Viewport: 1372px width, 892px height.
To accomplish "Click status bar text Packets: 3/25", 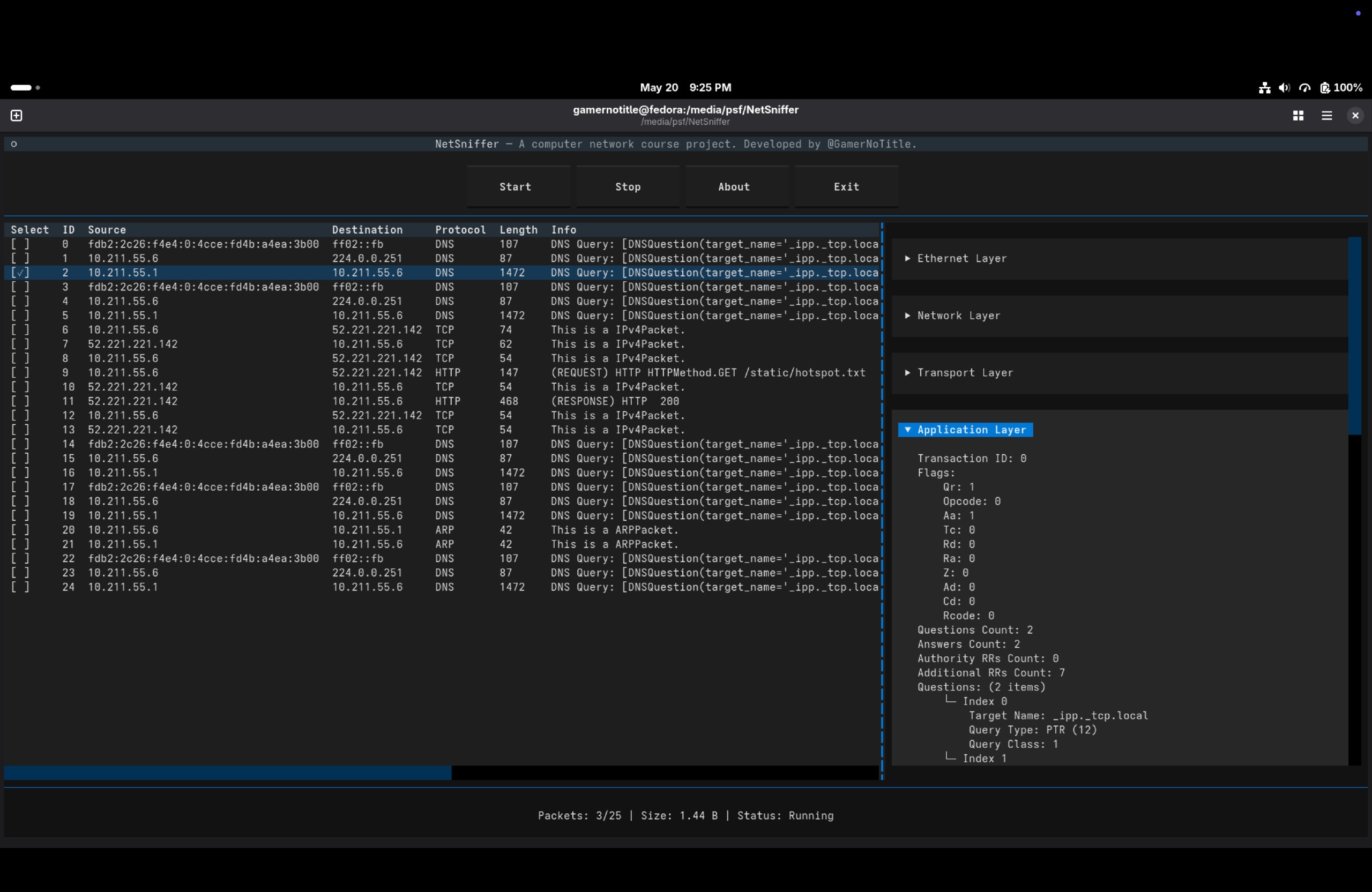I will [579, 816].
